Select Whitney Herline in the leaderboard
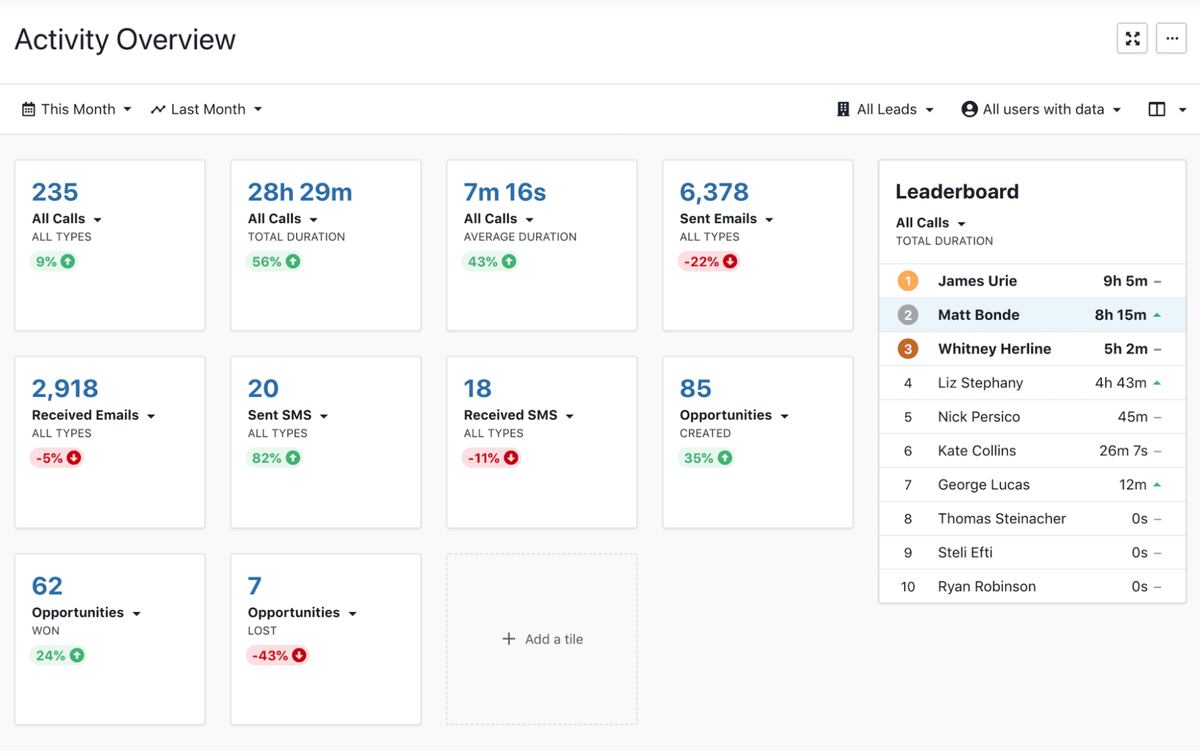Viewport: 1200px width, 753px height. click(1032, 349)
